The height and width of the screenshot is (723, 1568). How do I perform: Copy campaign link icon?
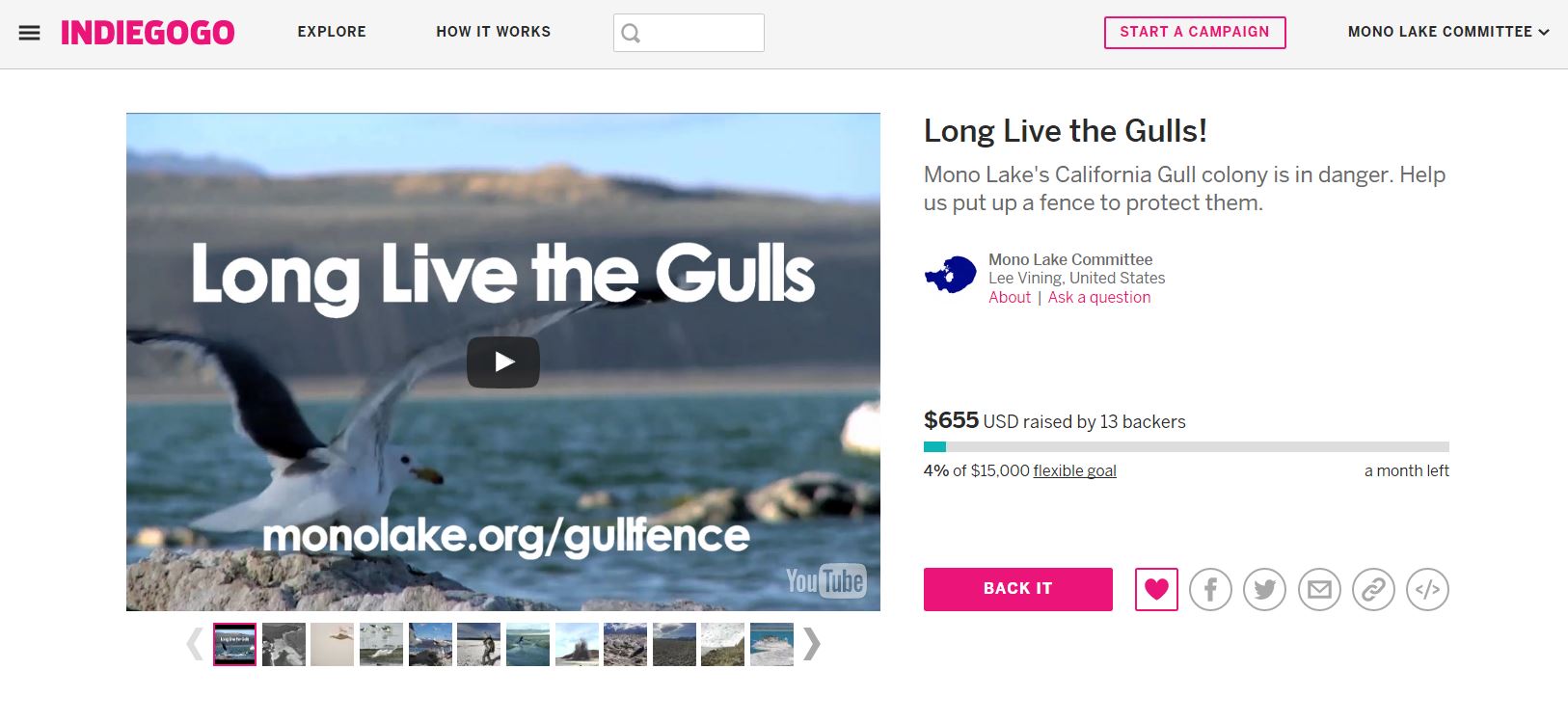coord(1373,589)
